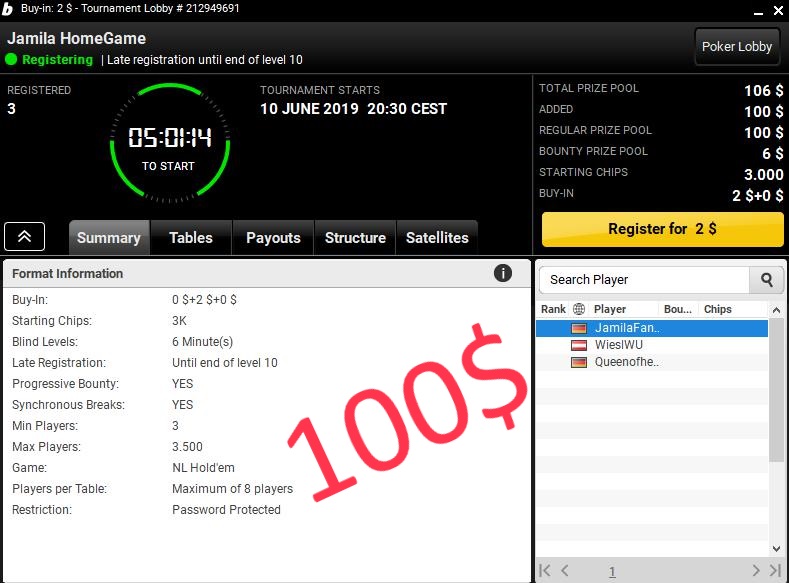Click 'Until end of level 10' value
789x583 pixels.
click(x=224, y=363)
